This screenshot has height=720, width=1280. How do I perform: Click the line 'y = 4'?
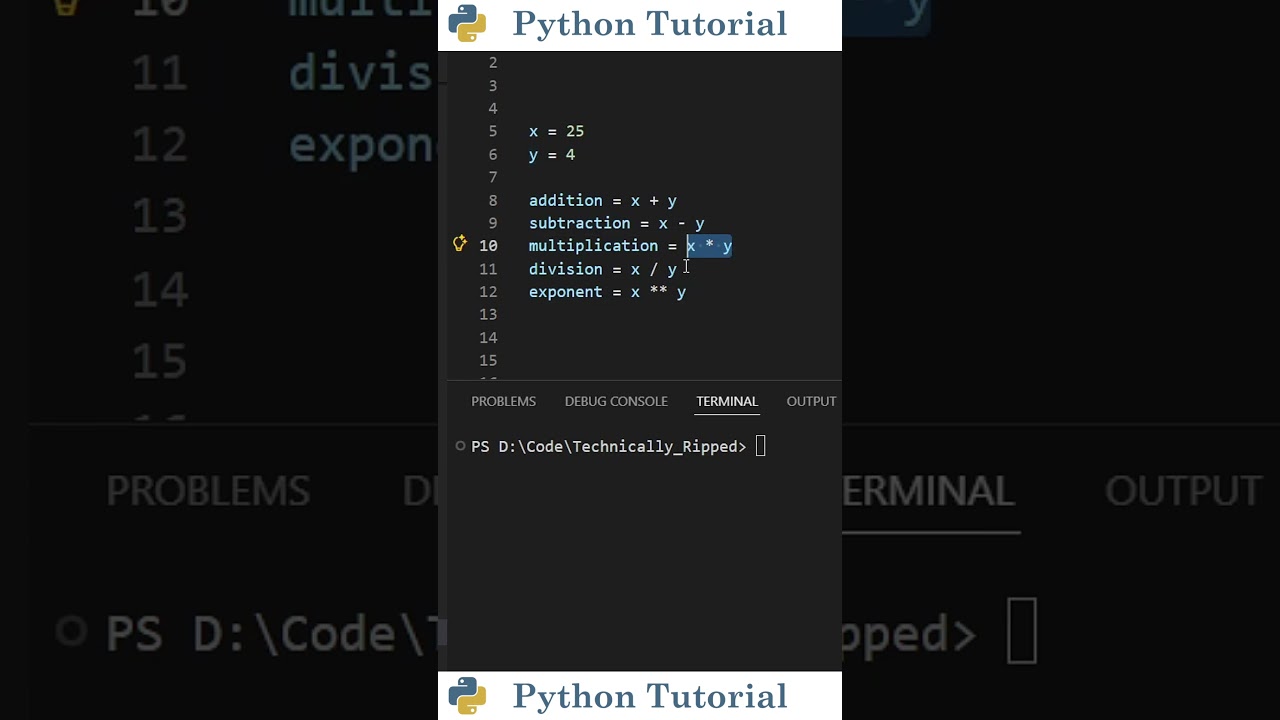point(552,154)
